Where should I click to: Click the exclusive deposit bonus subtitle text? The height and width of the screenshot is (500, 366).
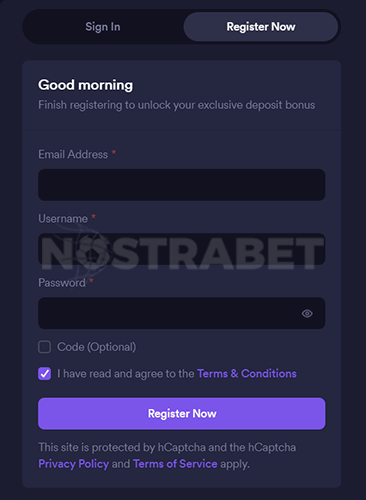(x=177, y=105)
